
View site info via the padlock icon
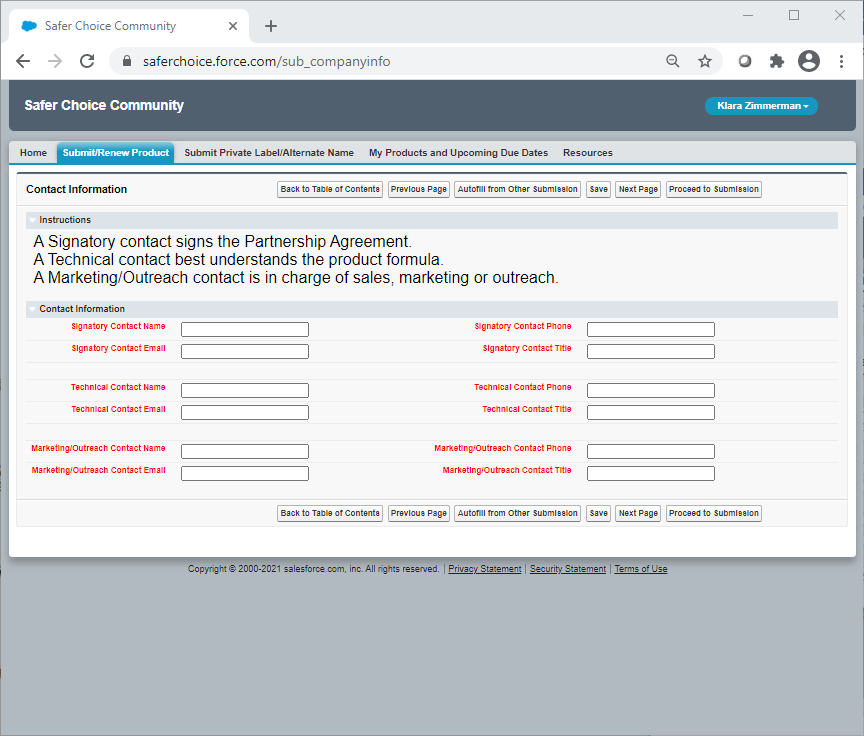[x=126, y=61]
